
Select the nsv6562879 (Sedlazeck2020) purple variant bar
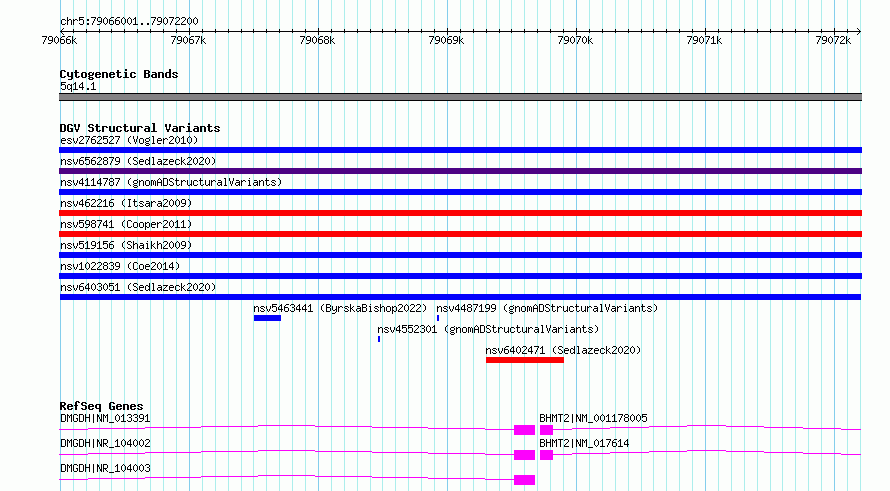click(x=460, y=171)
